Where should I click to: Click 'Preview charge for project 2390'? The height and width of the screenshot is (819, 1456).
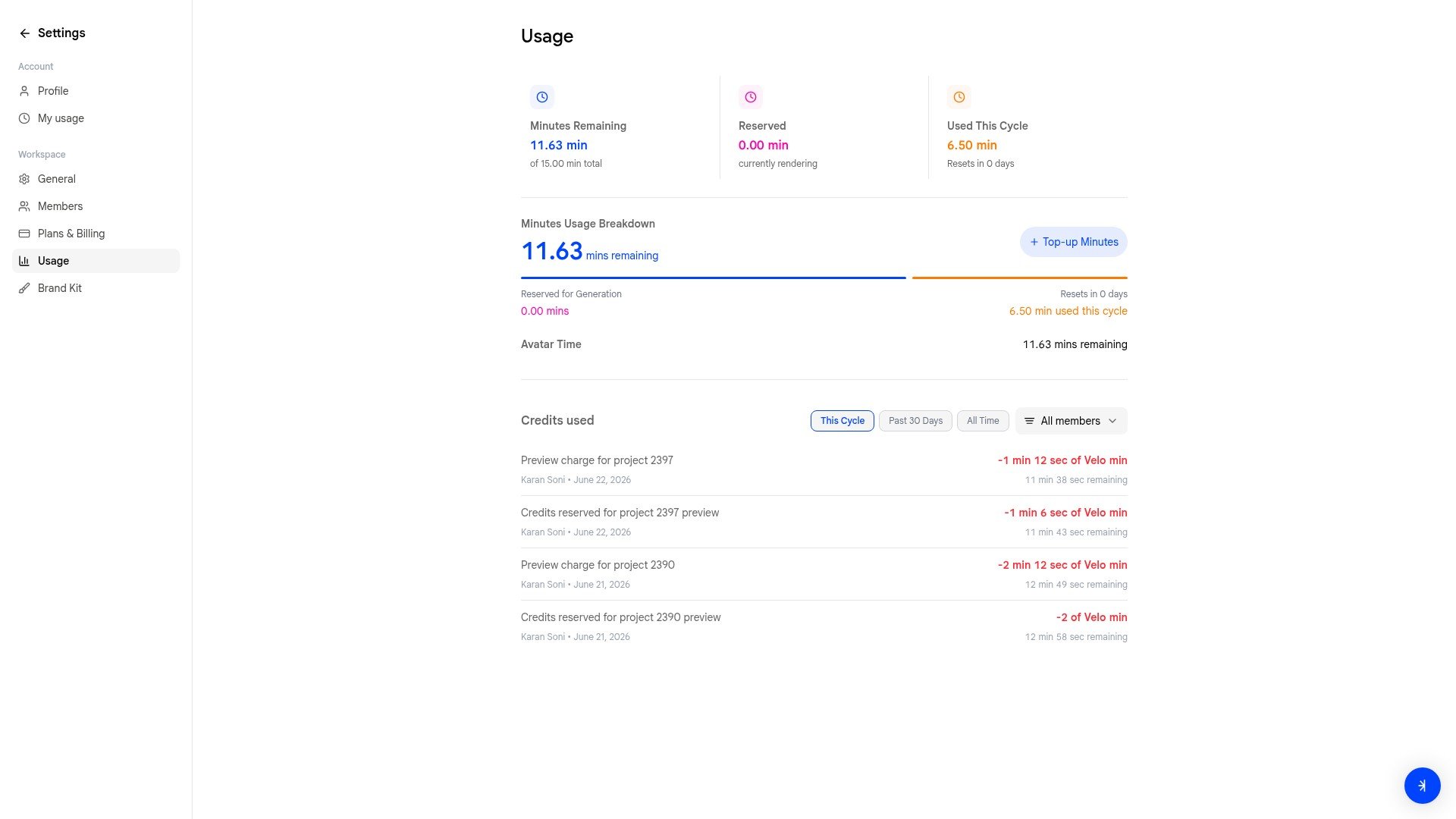point(598,565)
